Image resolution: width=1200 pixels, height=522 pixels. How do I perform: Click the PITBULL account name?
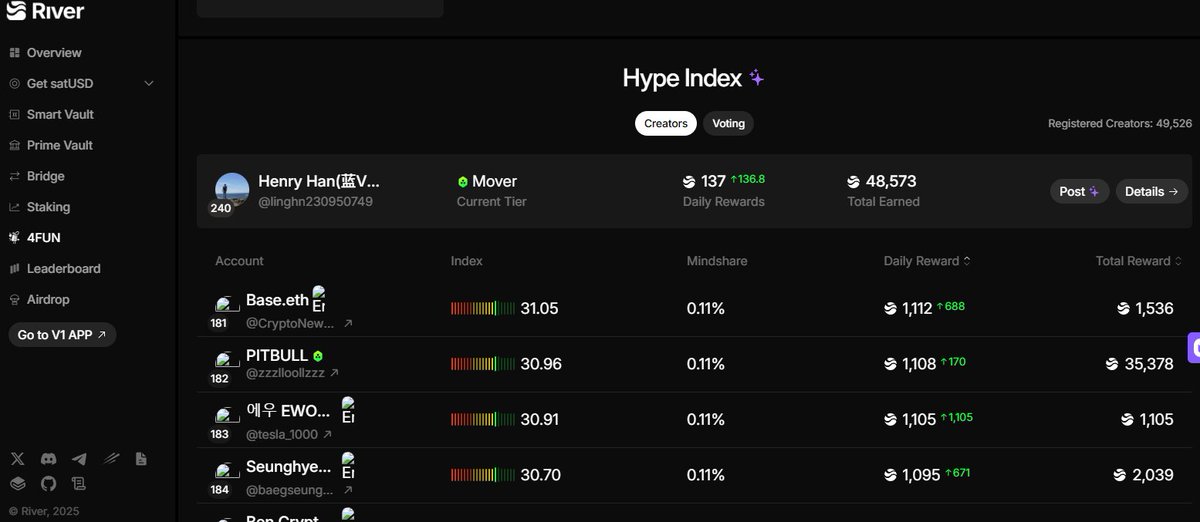point(277,356)
